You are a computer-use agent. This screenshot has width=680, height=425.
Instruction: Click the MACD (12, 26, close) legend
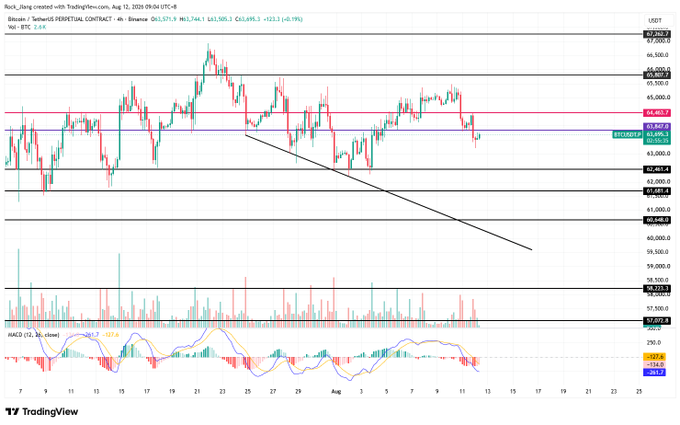(x=34, y=335)
